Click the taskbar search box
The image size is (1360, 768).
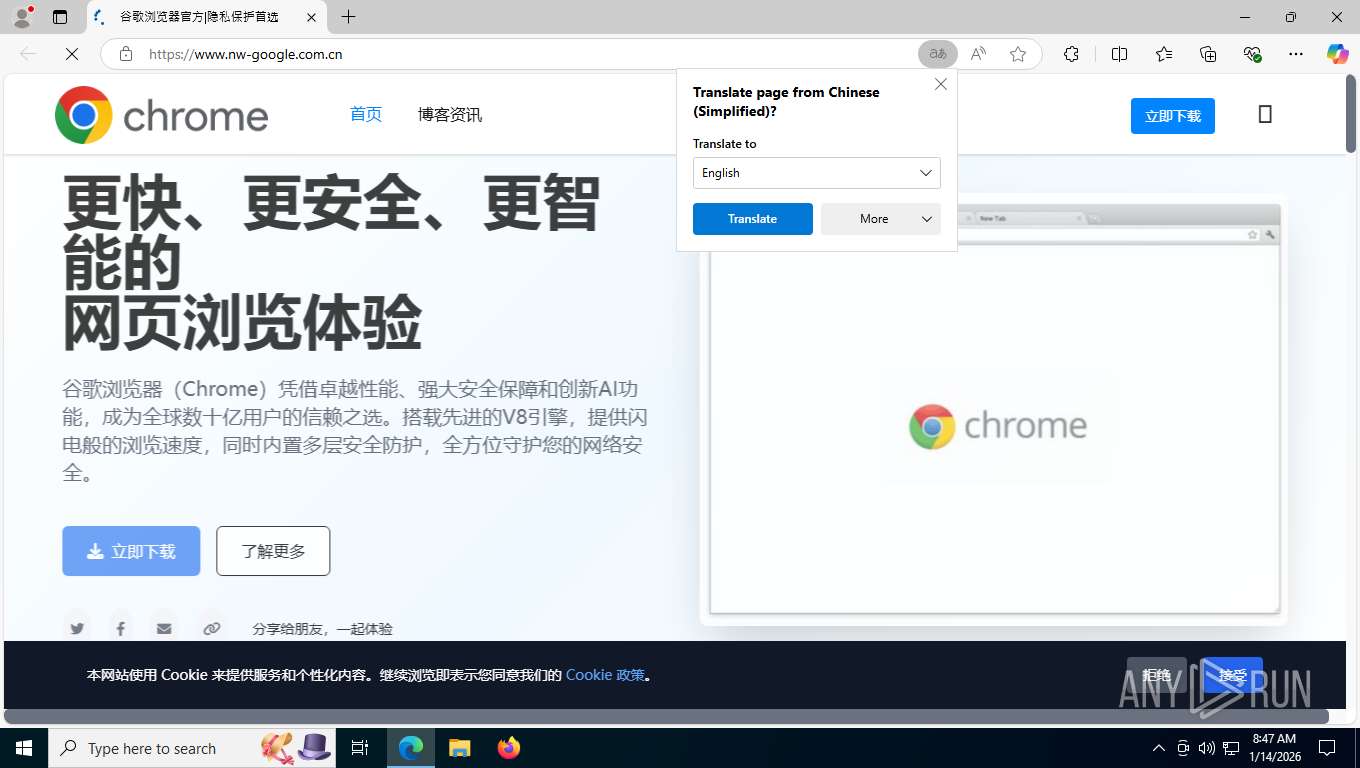click(x=192, y=748)
